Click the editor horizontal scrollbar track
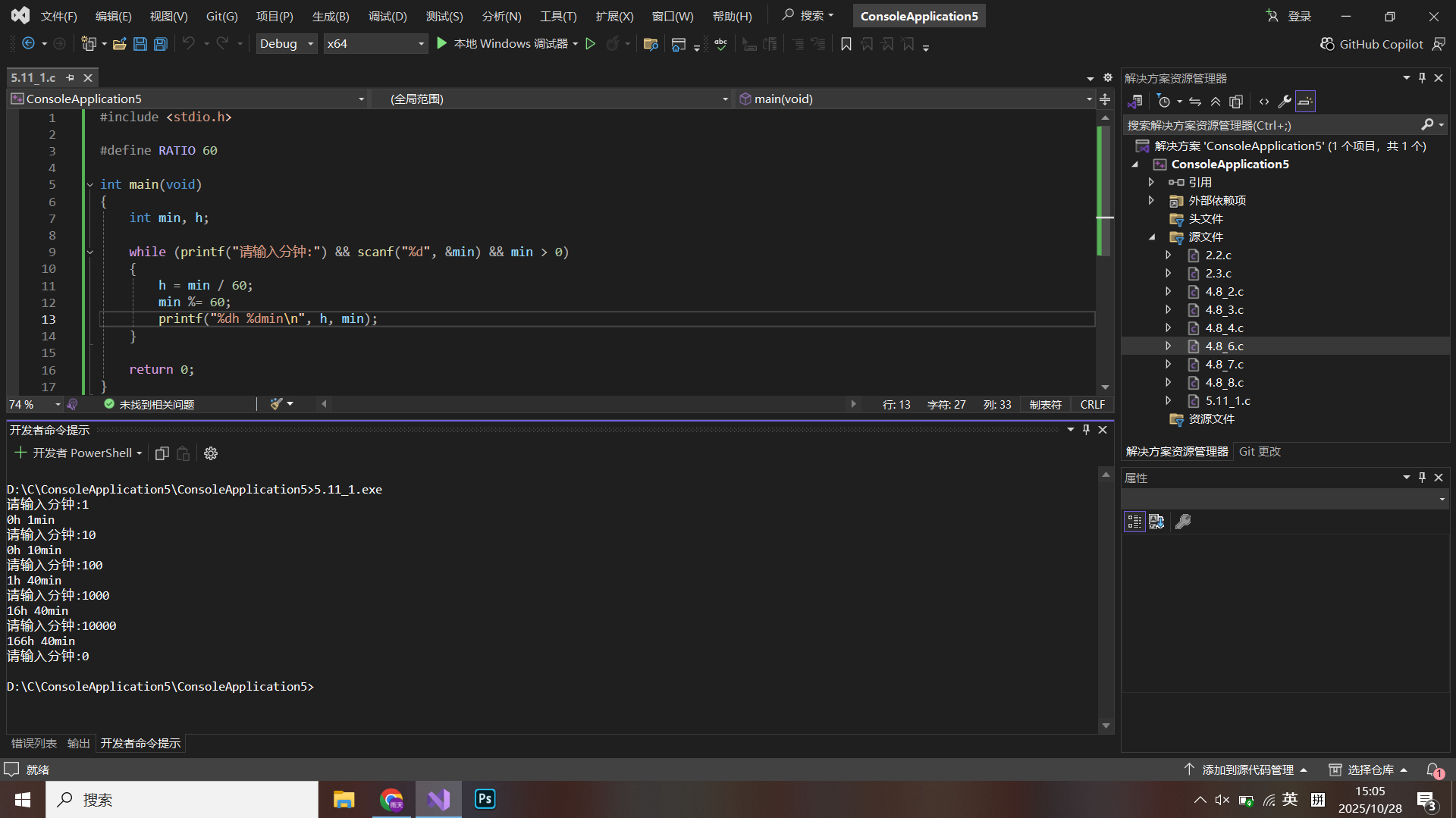This screenshot has width=1456, height=818. pos(588,405)
